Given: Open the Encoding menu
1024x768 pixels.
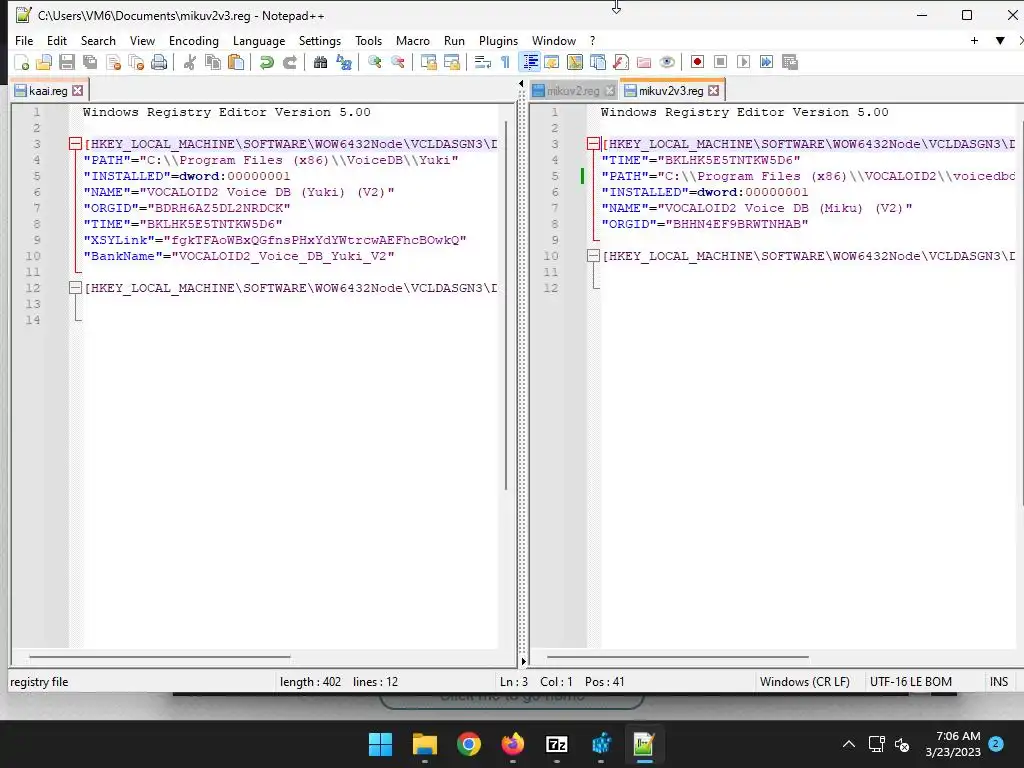Looking at the screenshot, I should 194,40.
